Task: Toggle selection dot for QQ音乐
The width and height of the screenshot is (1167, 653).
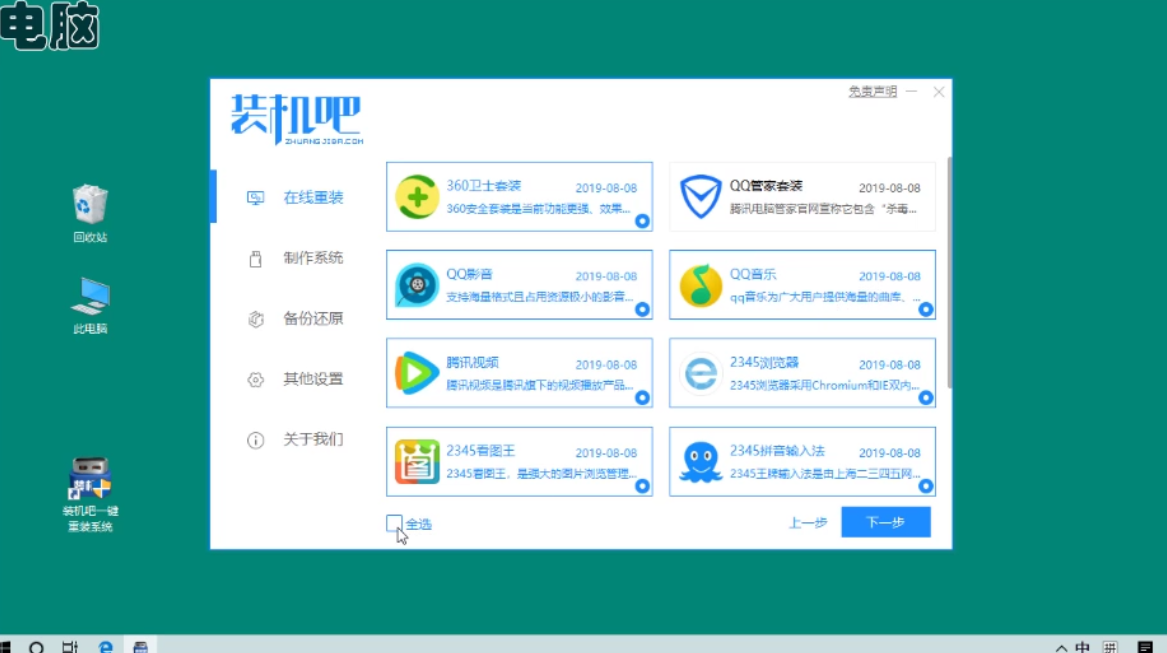Action: tap(926, 309)
